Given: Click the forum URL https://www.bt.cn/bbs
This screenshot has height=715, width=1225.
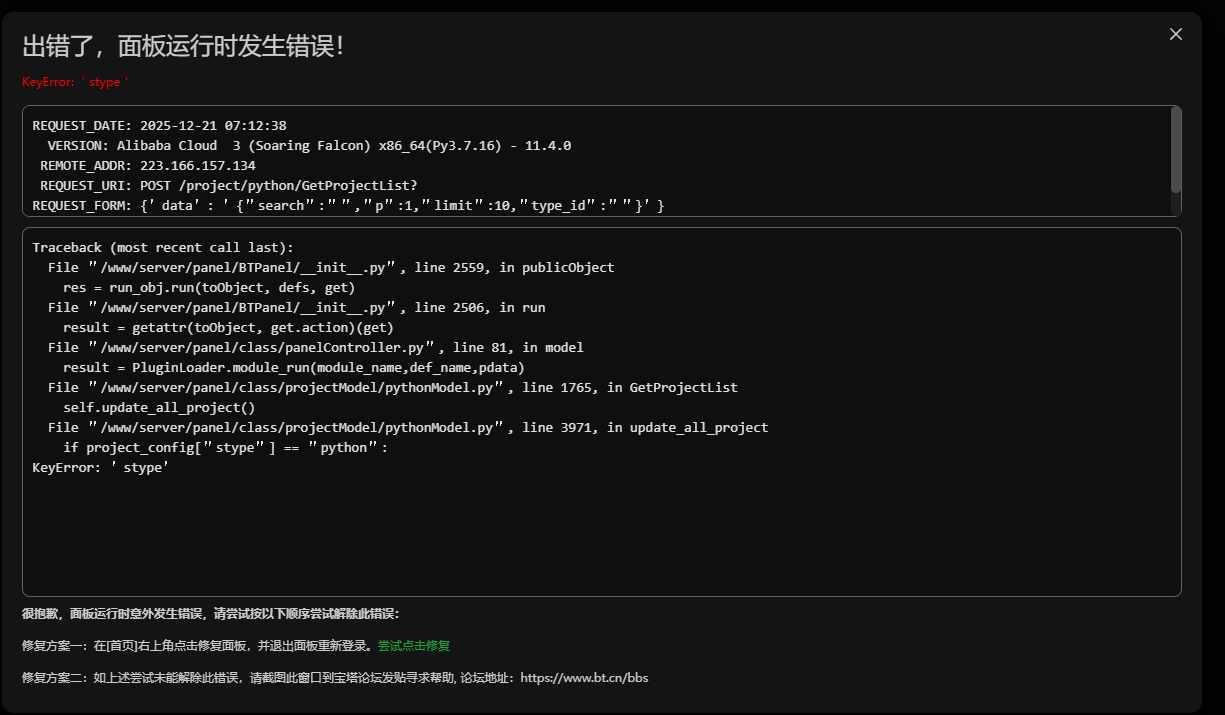Looking at the screenshot, I should click(584, 678).
